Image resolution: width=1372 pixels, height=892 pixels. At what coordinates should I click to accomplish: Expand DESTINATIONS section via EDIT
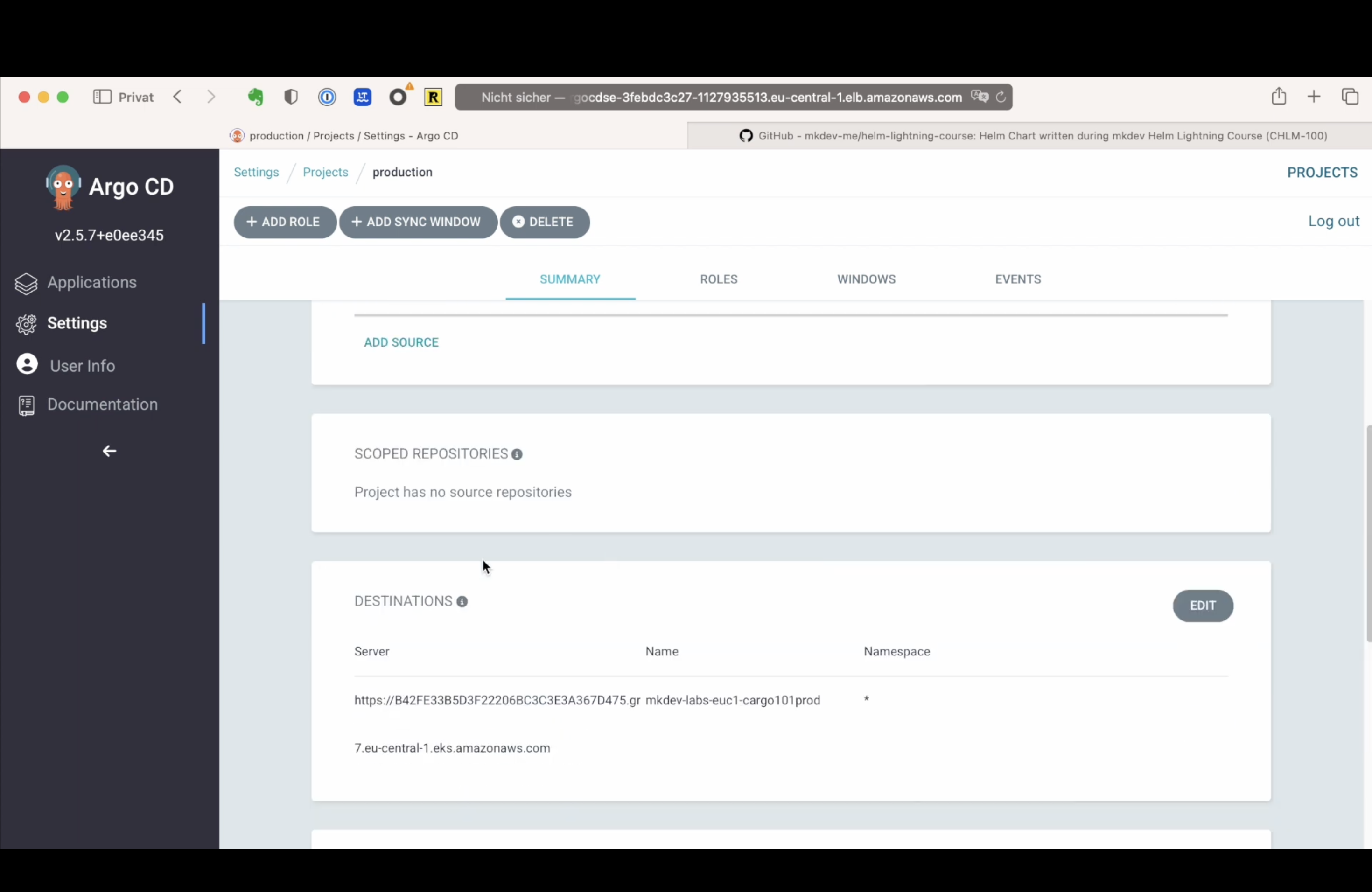(x=1202, y=605)
